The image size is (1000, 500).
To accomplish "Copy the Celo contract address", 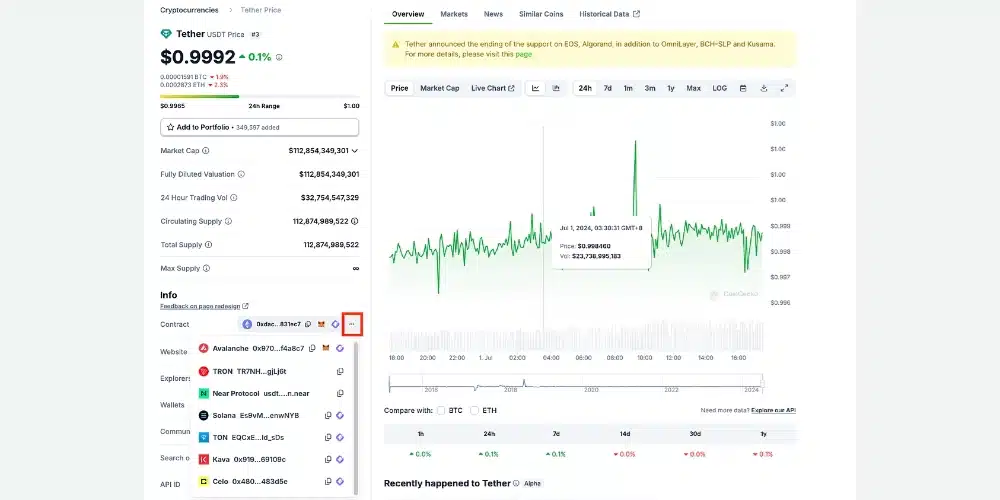I will 328,482.
